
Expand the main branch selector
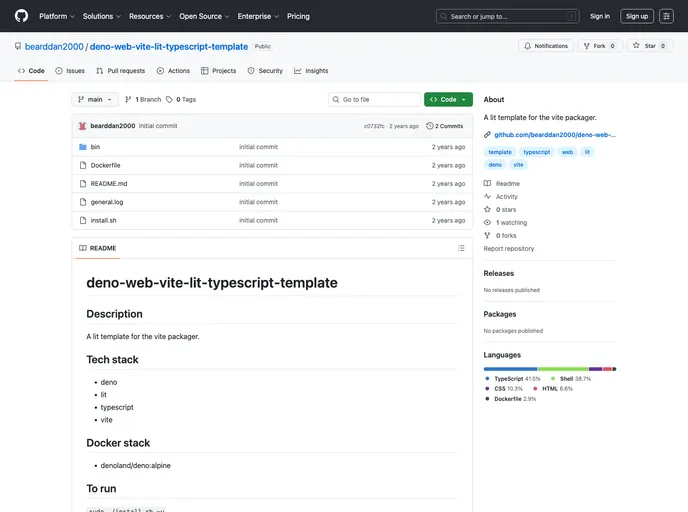(95, 100)
